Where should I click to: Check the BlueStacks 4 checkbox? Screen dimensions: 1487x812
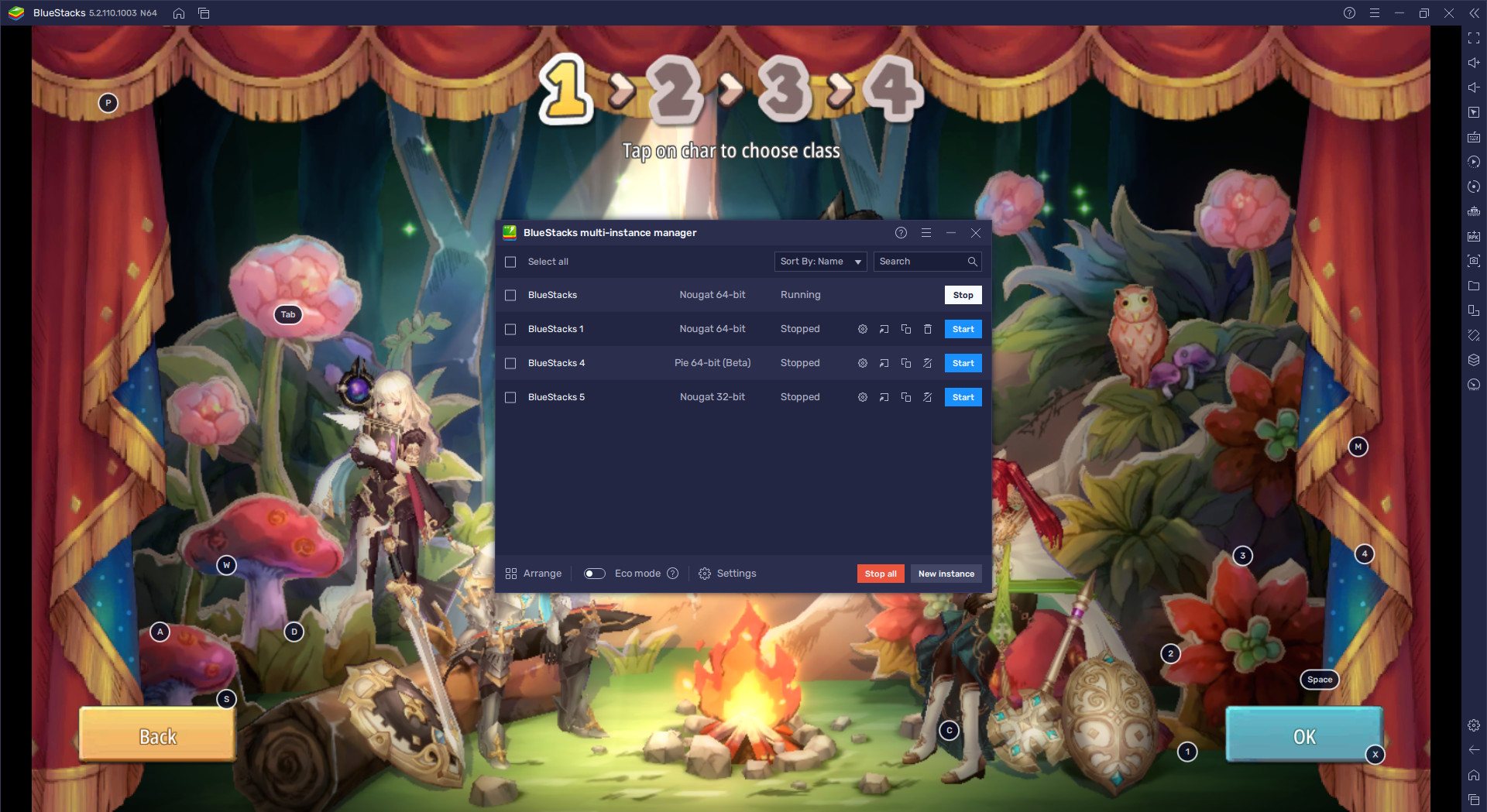510,363
